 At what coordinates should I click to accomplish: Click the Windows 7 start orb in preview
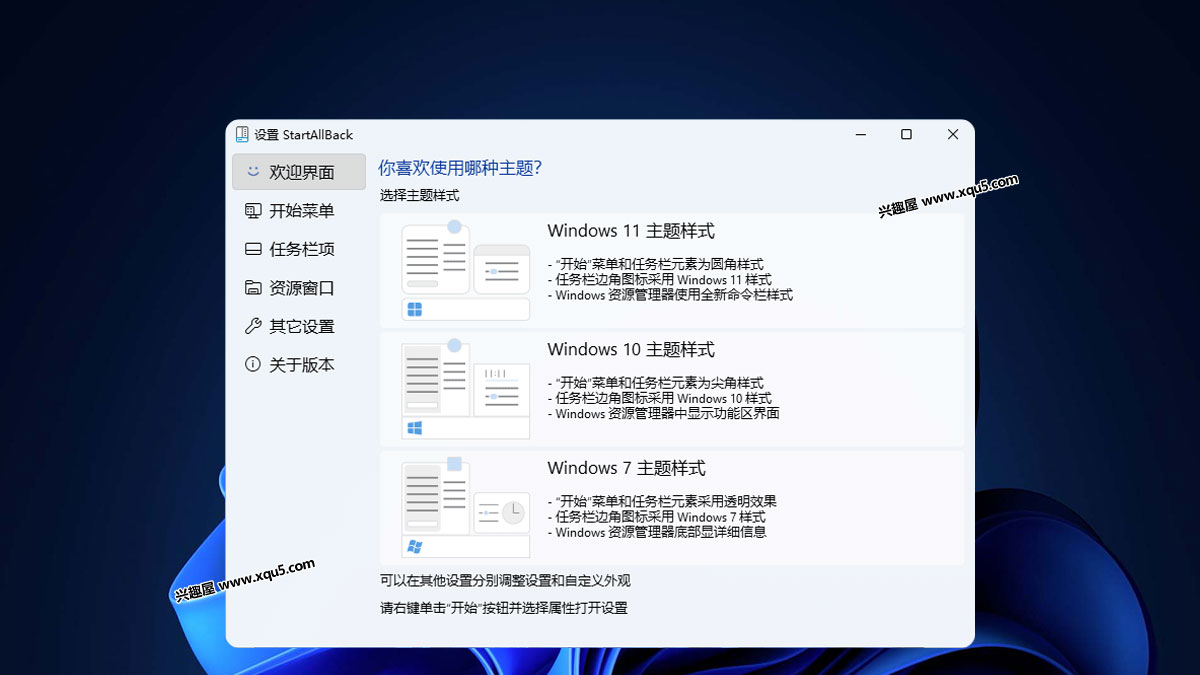[x=414, y=547]
